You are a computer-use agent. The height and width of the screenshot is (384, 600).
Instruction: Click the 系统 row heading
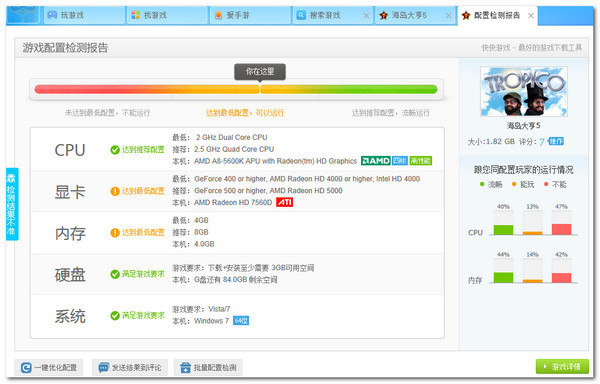[70, 316]
